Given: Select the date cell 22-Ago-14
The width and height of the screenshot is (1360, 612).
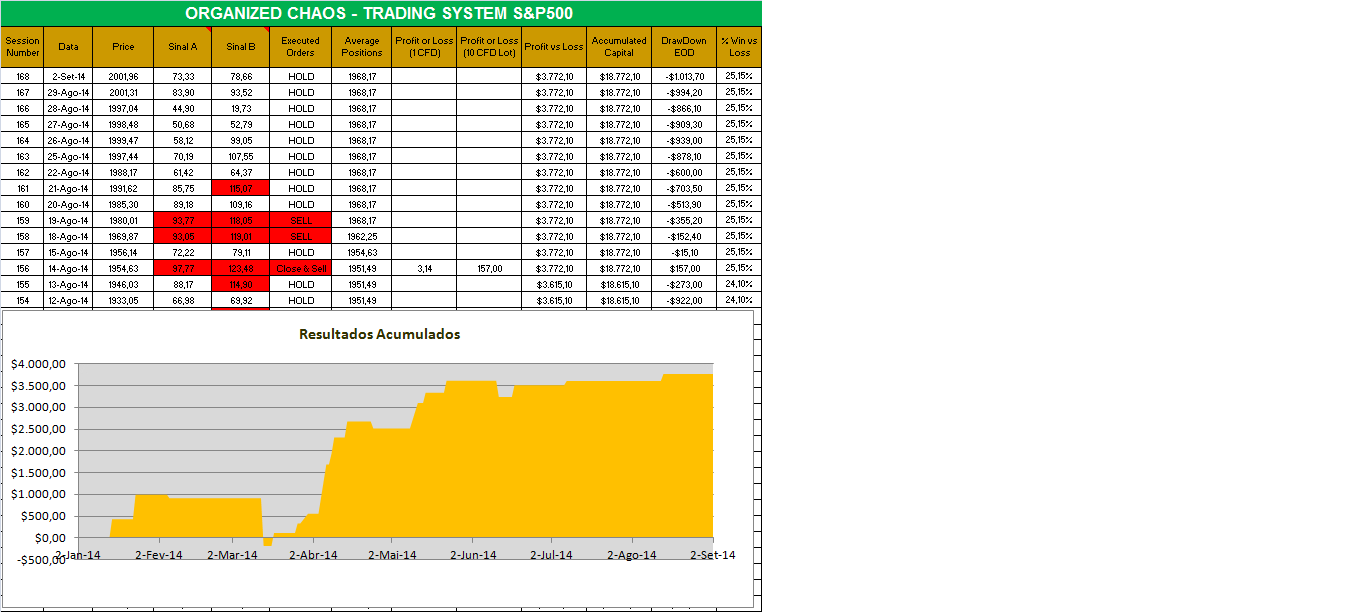Looking at the screenshot, I should tap(69, 172).
